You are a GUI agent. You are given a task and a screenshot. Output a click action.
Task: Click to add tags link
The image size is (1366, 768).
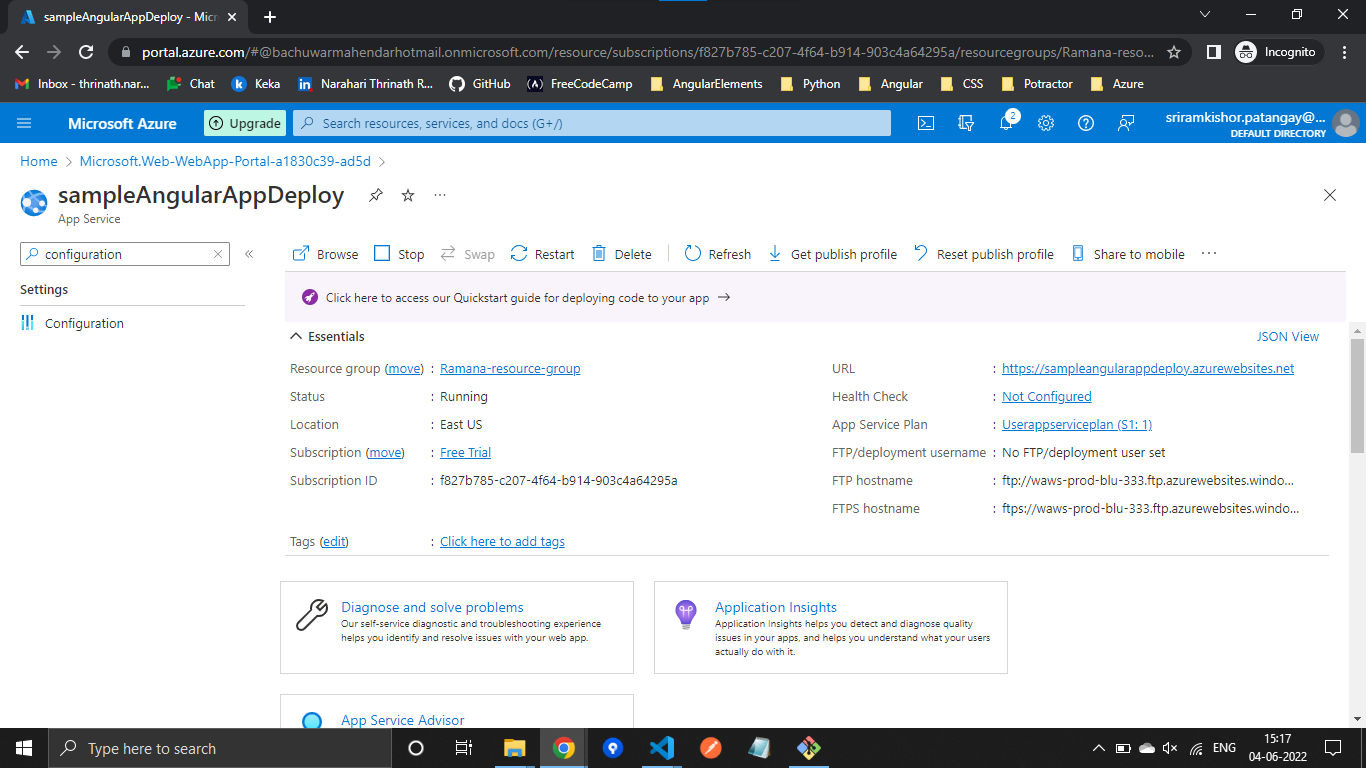point(502,542)
